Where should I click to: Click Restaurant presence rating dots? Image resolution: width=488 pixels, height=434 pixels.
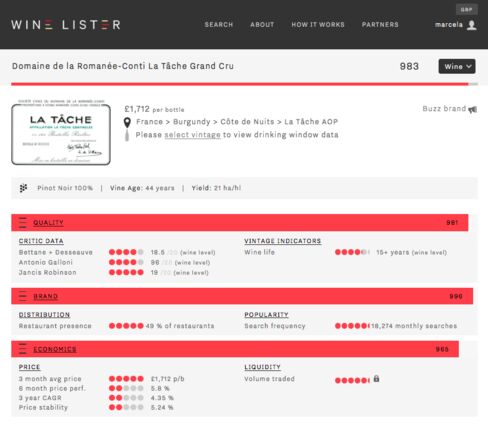tap(126, 326)
